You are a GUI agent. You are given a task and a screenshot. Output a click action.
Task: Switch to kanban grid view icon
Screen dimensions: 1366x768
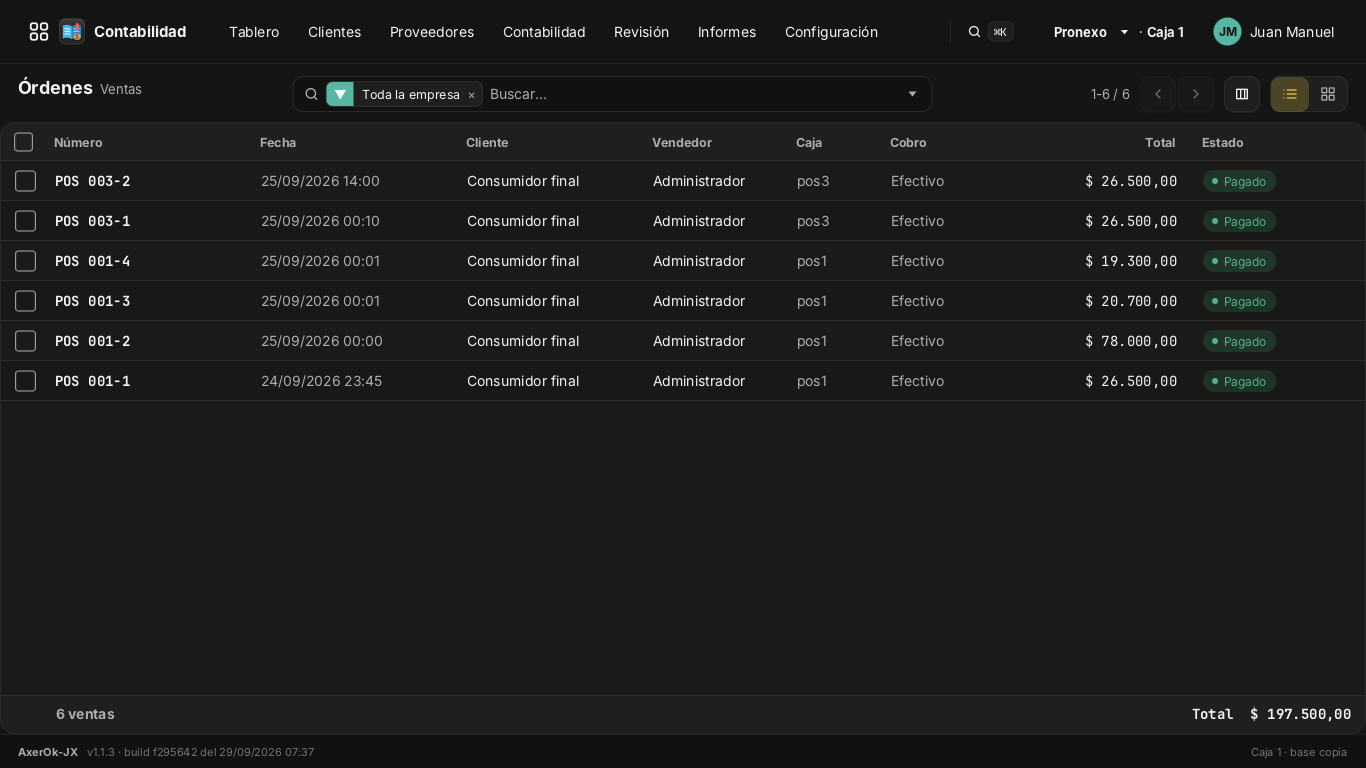[1328, 94]
